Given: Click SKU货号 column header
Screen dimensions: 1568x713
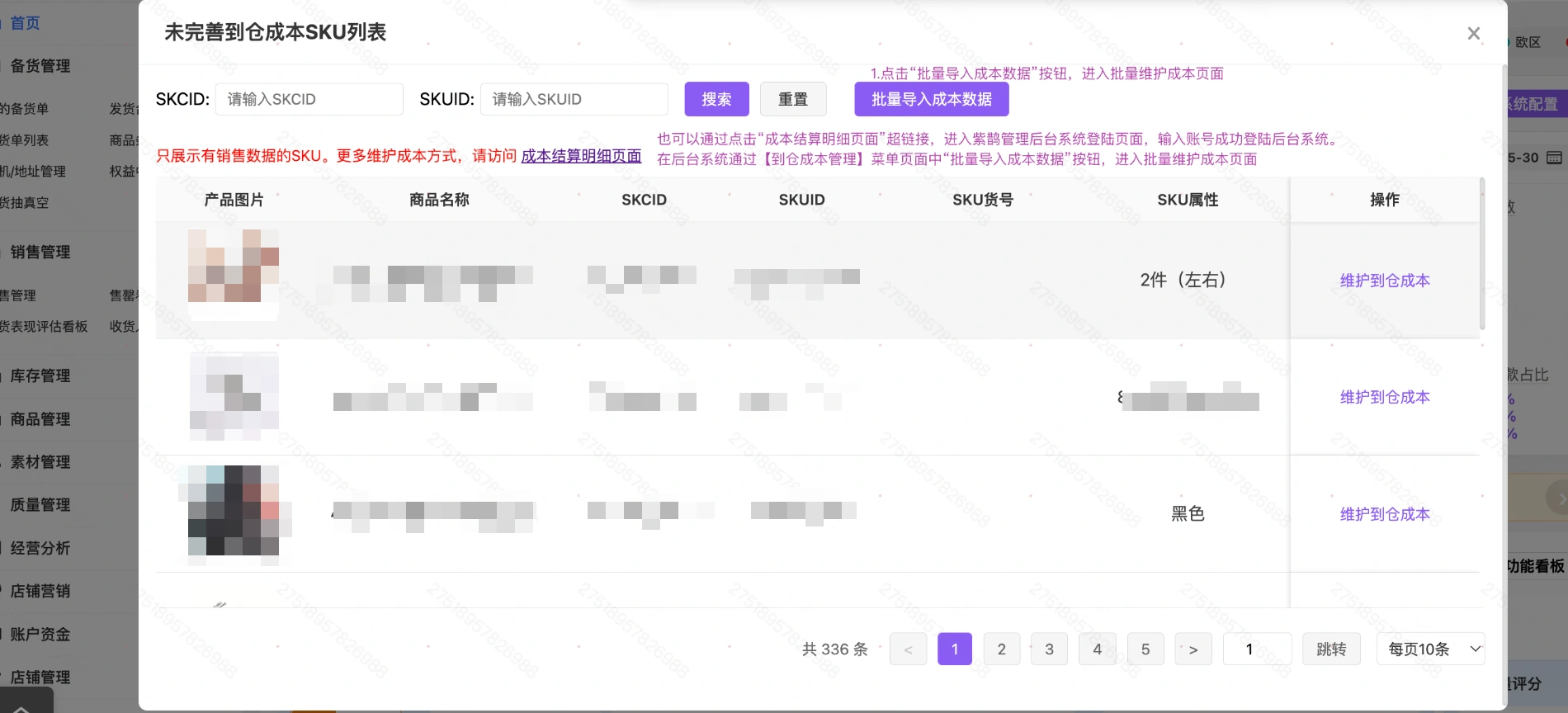Looking at the screenshot, I should click(x=983, y=200).
